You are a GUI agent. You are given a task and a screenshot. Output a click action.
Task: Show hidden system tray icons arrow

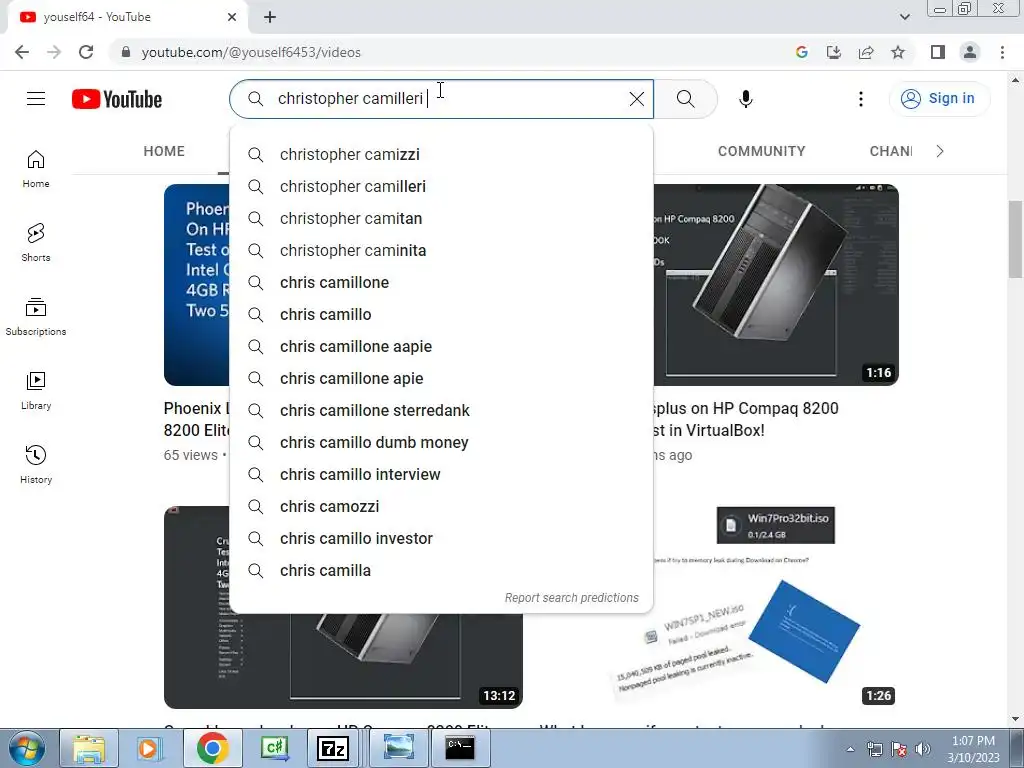point(850,749)
